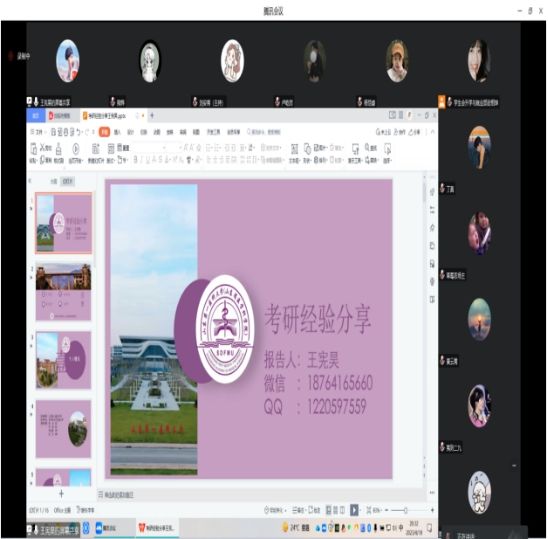Viewport: 548px width, 539px height.
Task: Expand the Layout dropdown in the ribbon
Action: coord(110,160)
